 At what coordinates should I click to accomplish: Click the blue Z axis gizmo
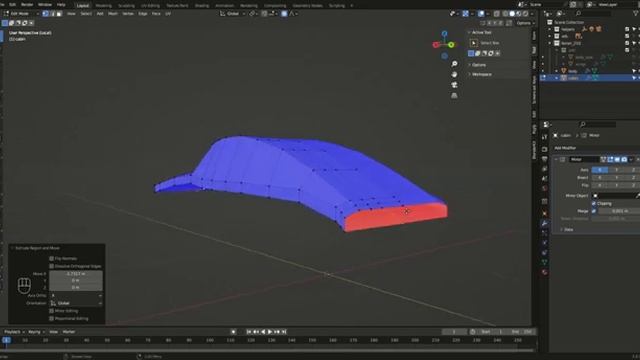click(444, 33)
